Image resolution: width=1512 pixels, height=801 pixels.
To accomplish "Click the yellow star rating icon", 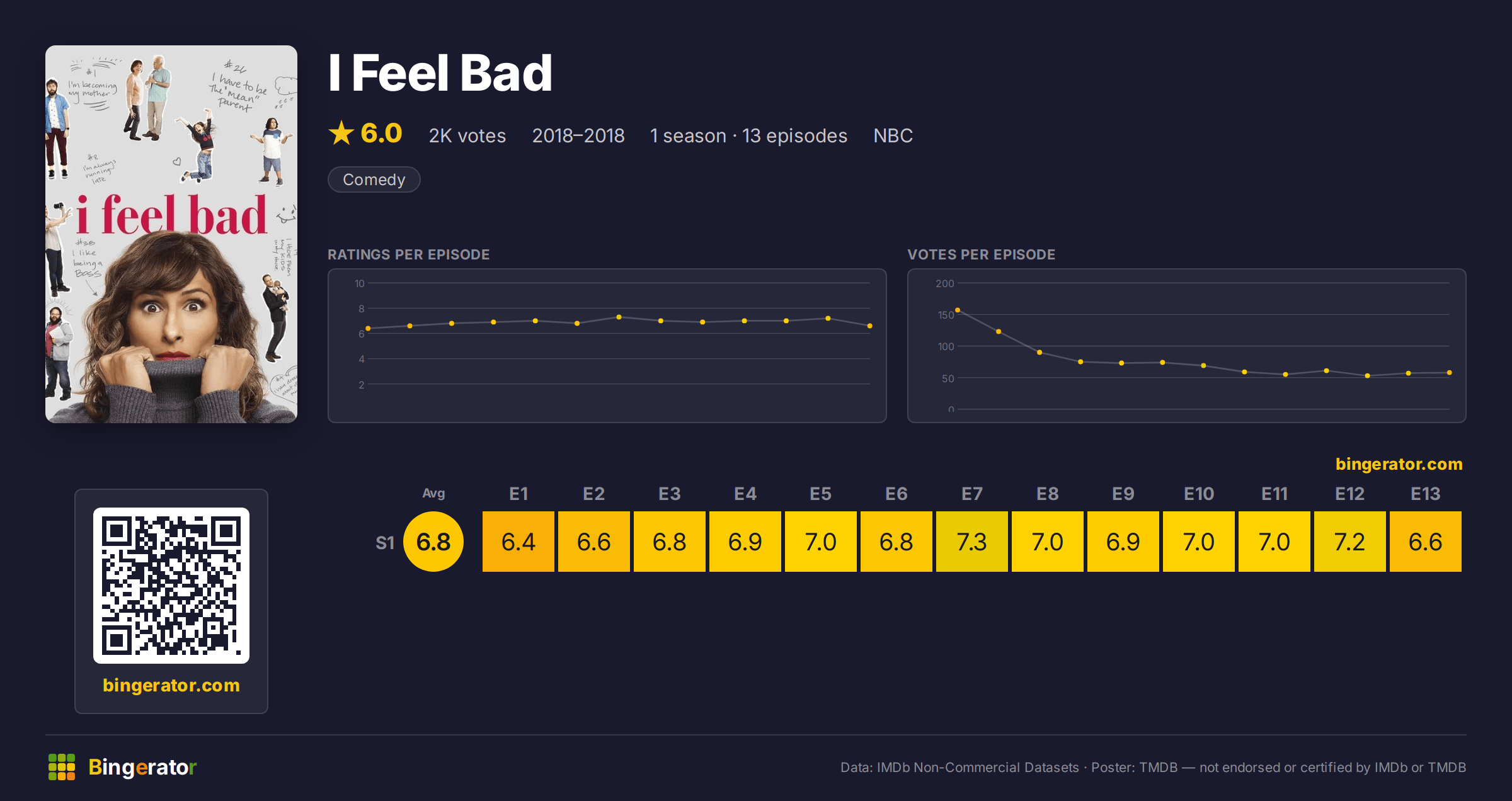I will [x=341, y=133].
